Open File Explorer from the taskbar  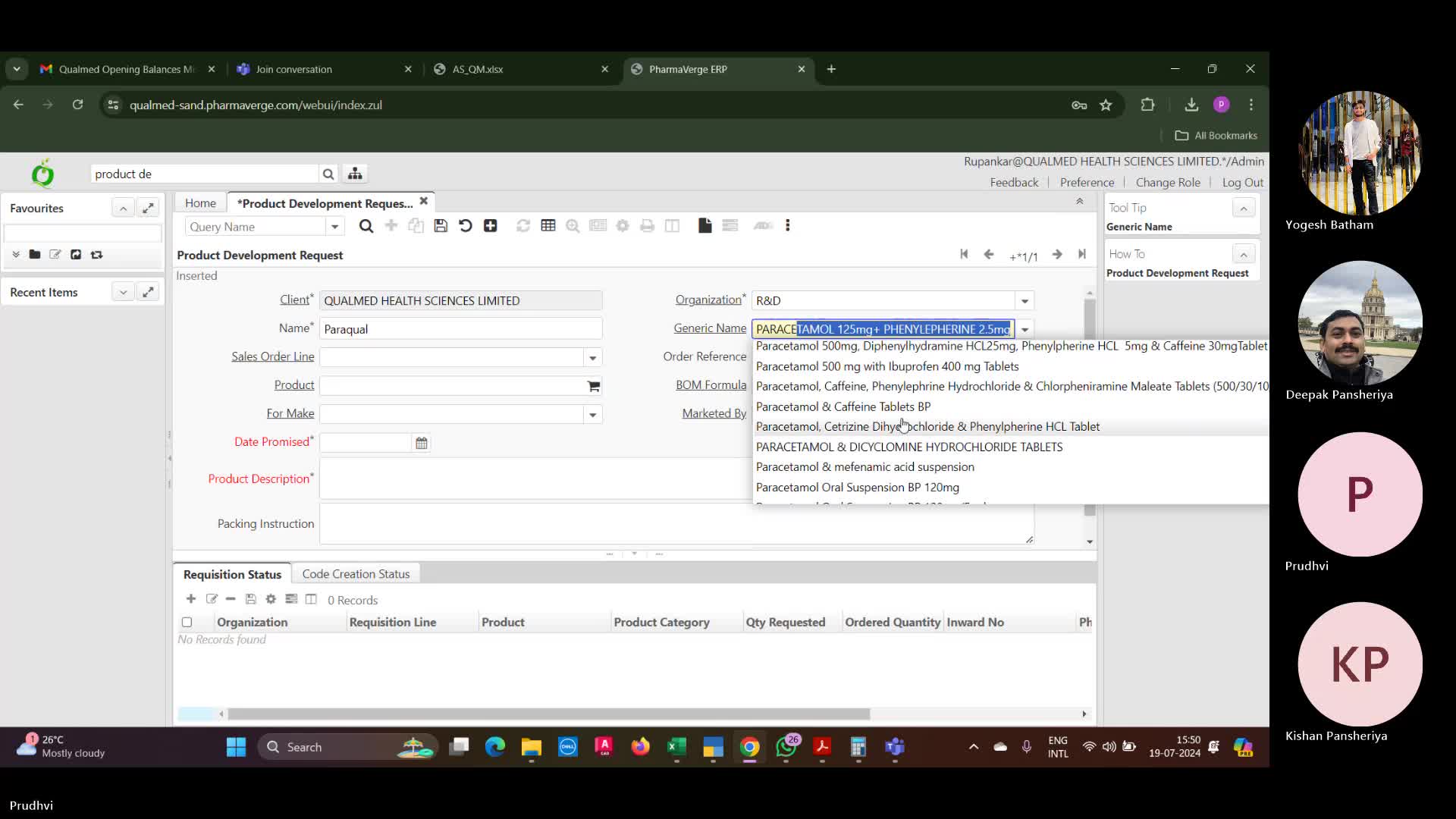coord(531,748)
